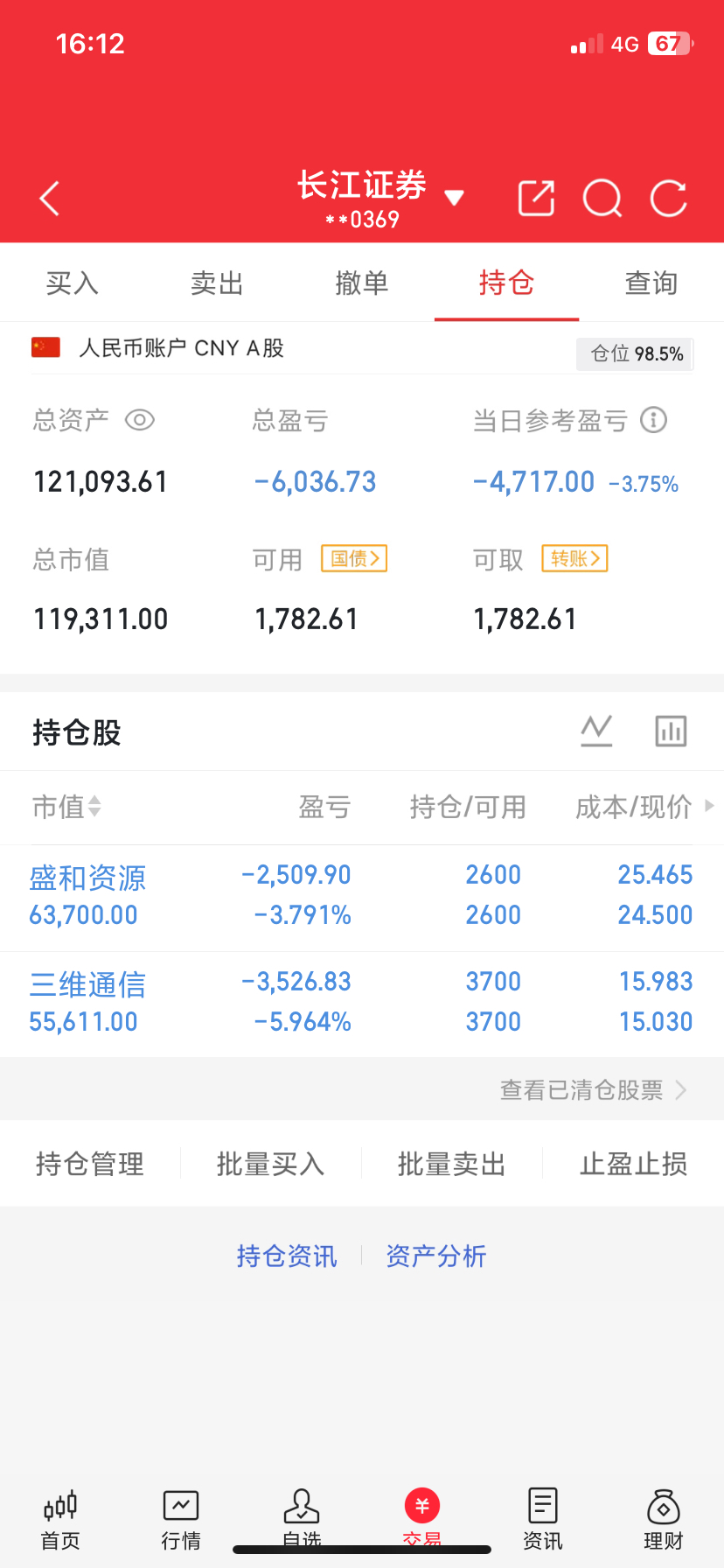Tap total market value 119,311.00
Viewport: 724px width, 1568px height.
(x=101, y=619)
